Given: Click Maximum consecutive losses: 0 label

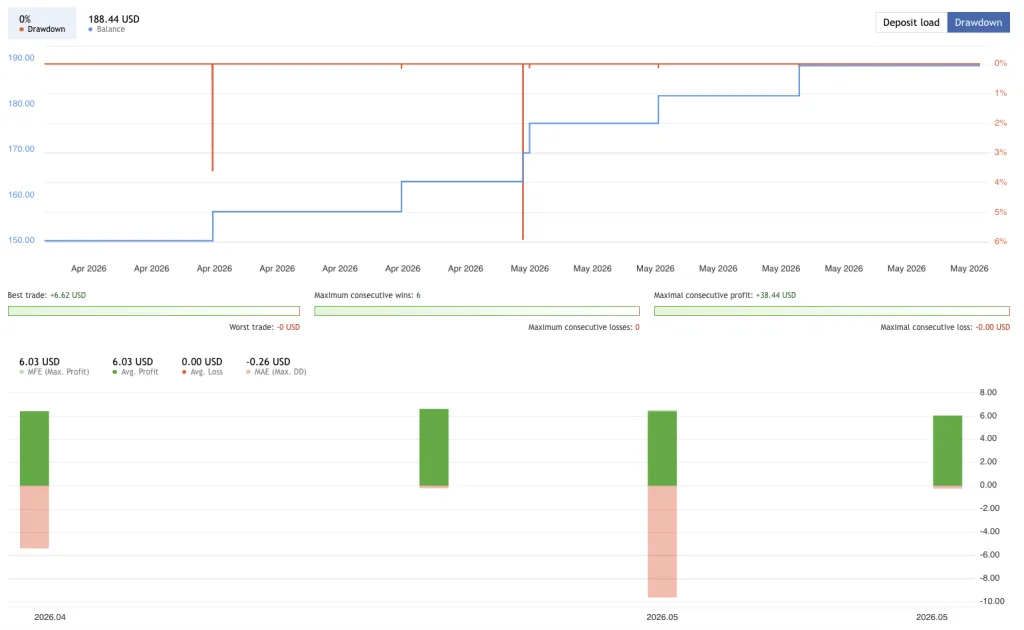Looking at the screenshot, I should click(x=584, y=327).
